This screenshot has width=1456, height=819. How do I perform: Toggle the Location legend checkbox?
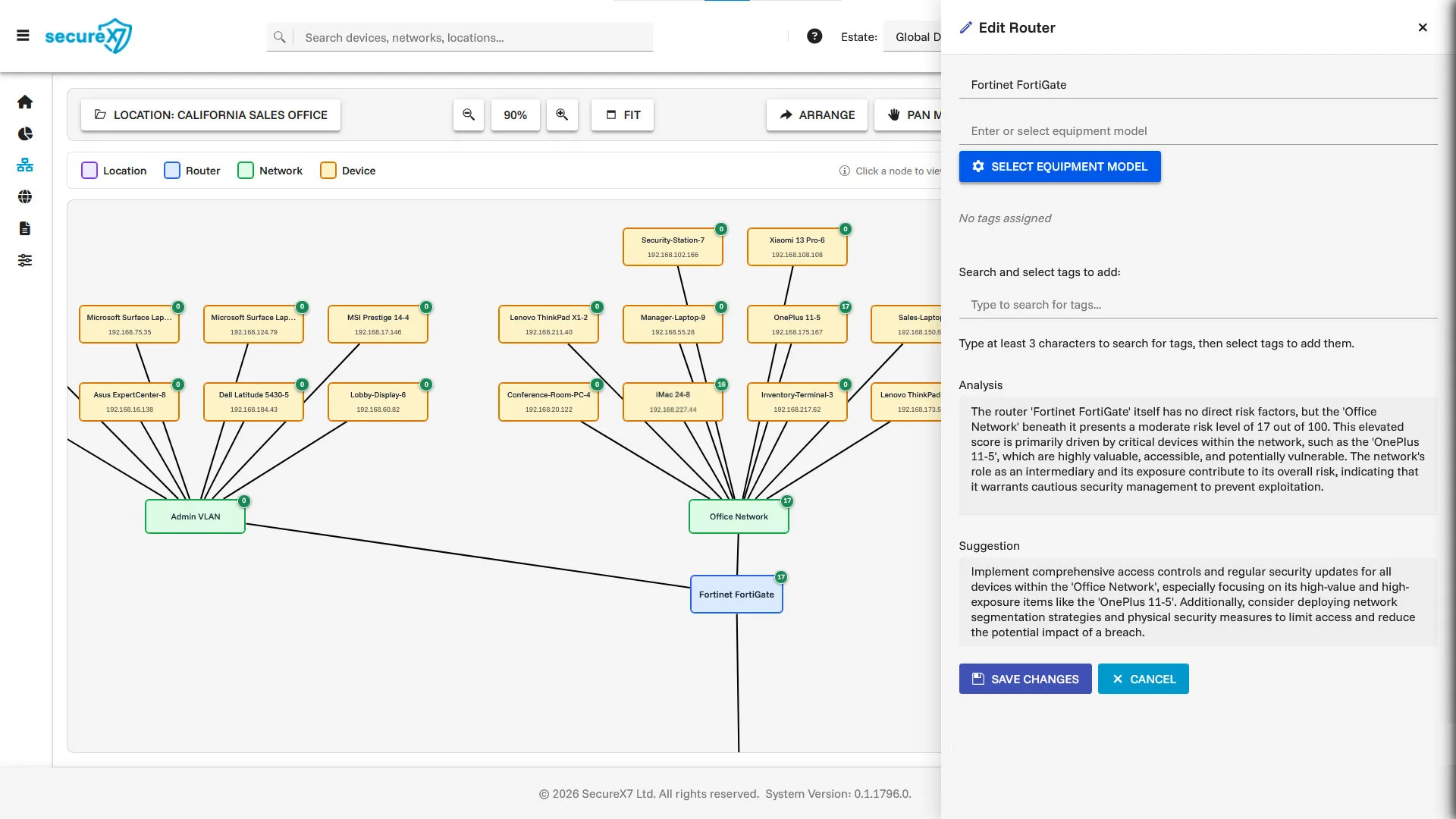tap(89, 171)
